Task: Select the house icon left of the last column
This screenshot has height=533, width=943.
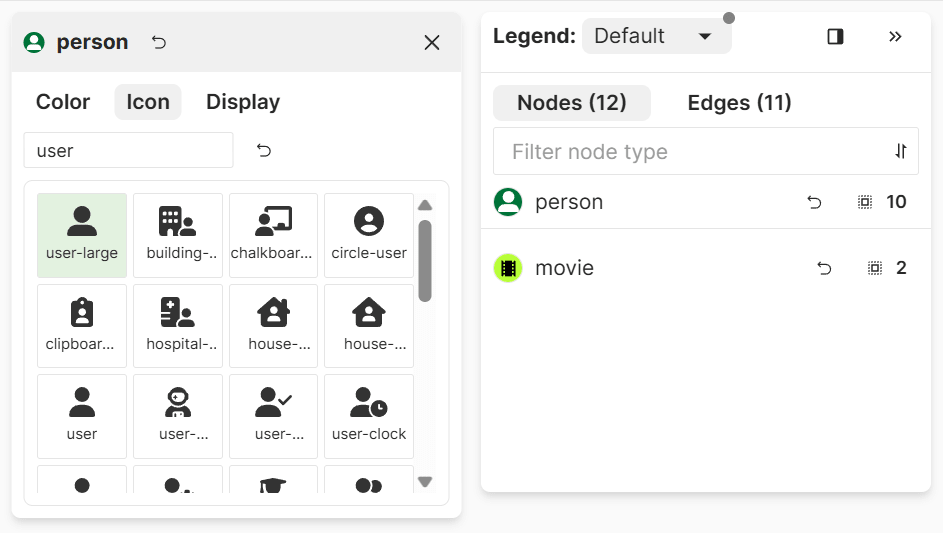Action: pyautogui.click(x=273, y=326)
